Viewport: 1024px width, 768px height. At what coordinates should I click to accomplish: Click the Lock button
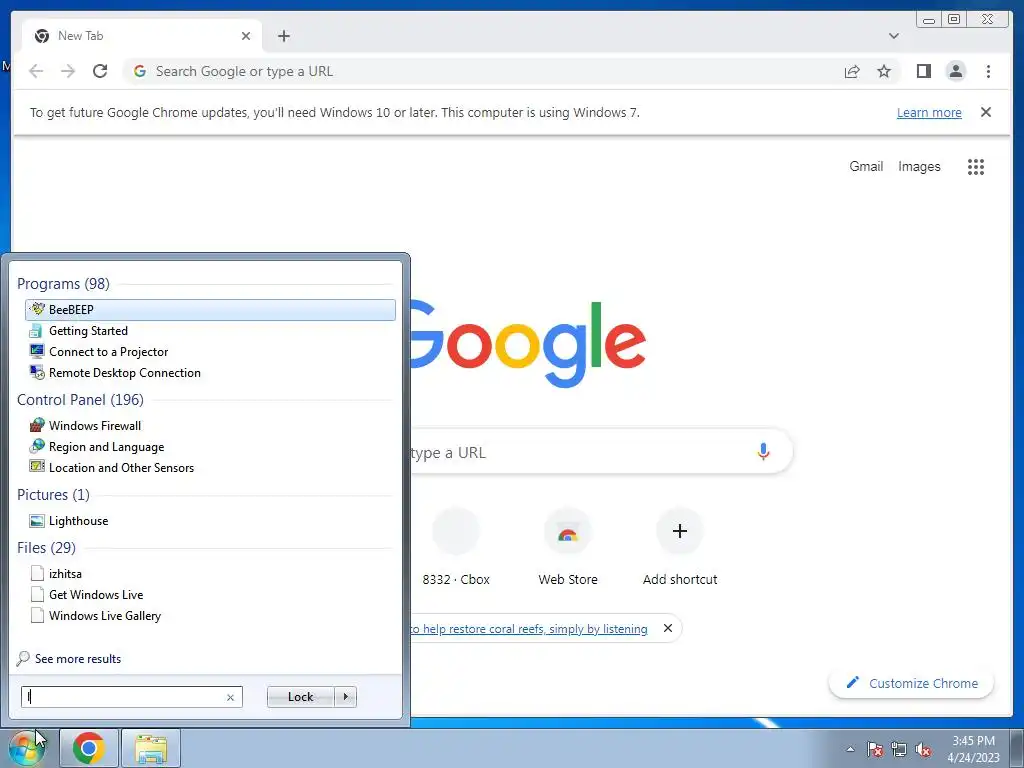[300, 697]
